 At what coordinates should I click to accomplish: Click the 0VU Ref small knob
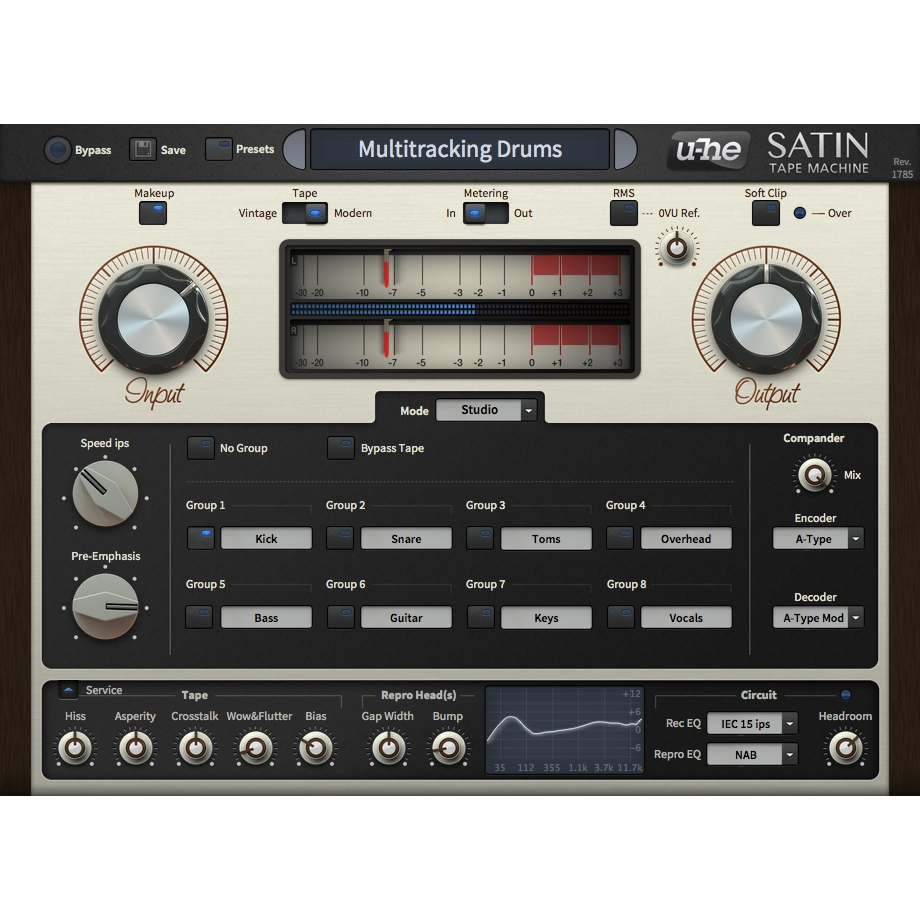[x=677, y=248]
